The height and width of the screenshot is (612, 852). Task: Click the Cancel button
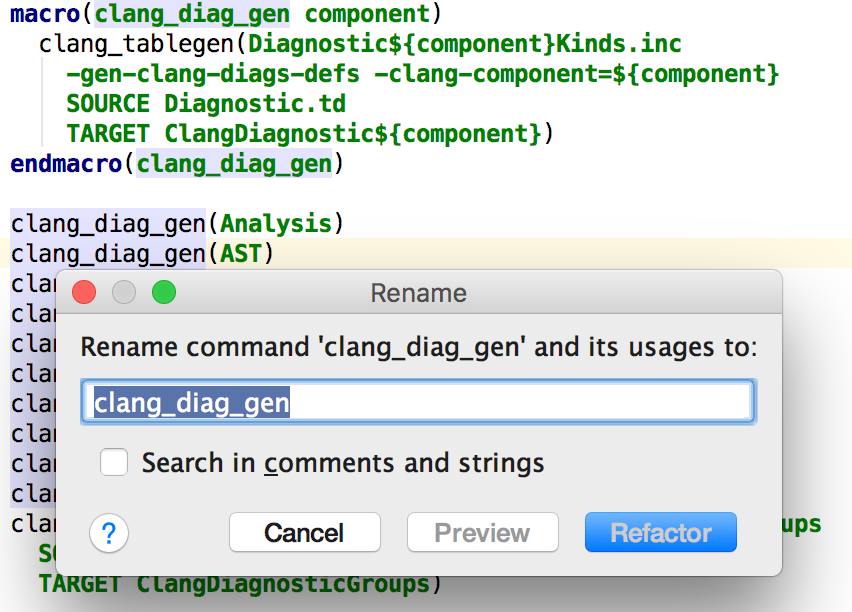pos(304,532)
